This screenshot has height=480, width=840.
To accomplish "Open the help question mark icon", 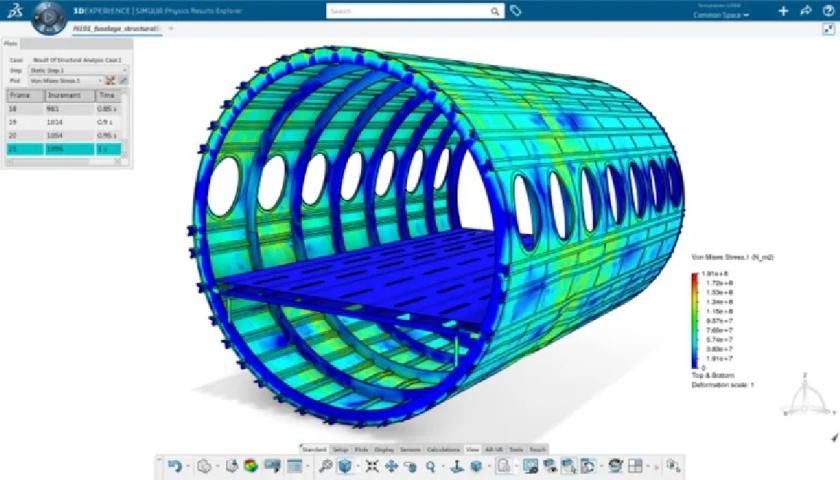I will tap(828, 11).
